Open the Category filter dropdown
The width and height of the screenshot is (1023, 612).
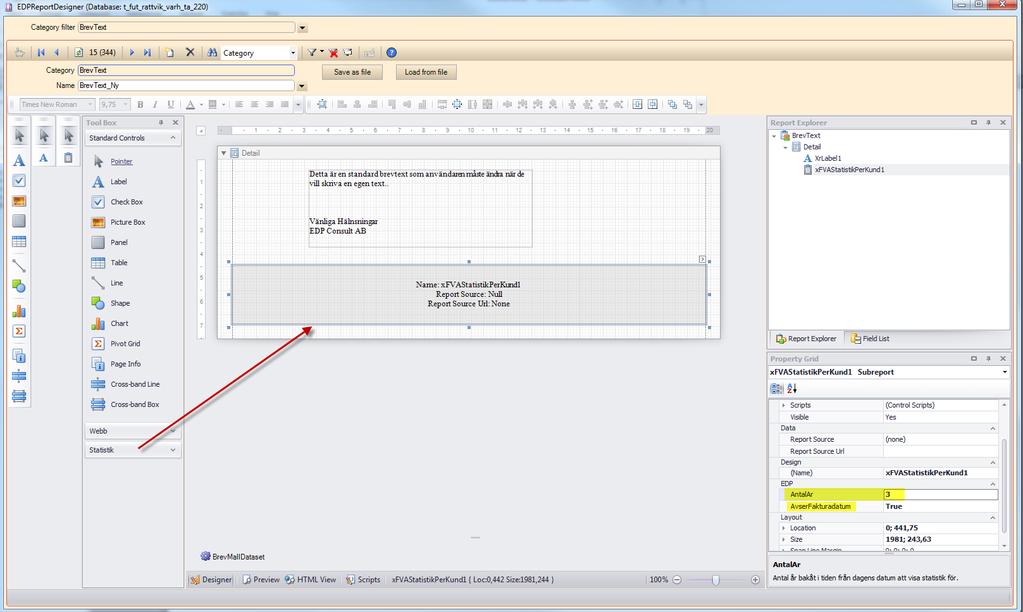click(302, 27)
